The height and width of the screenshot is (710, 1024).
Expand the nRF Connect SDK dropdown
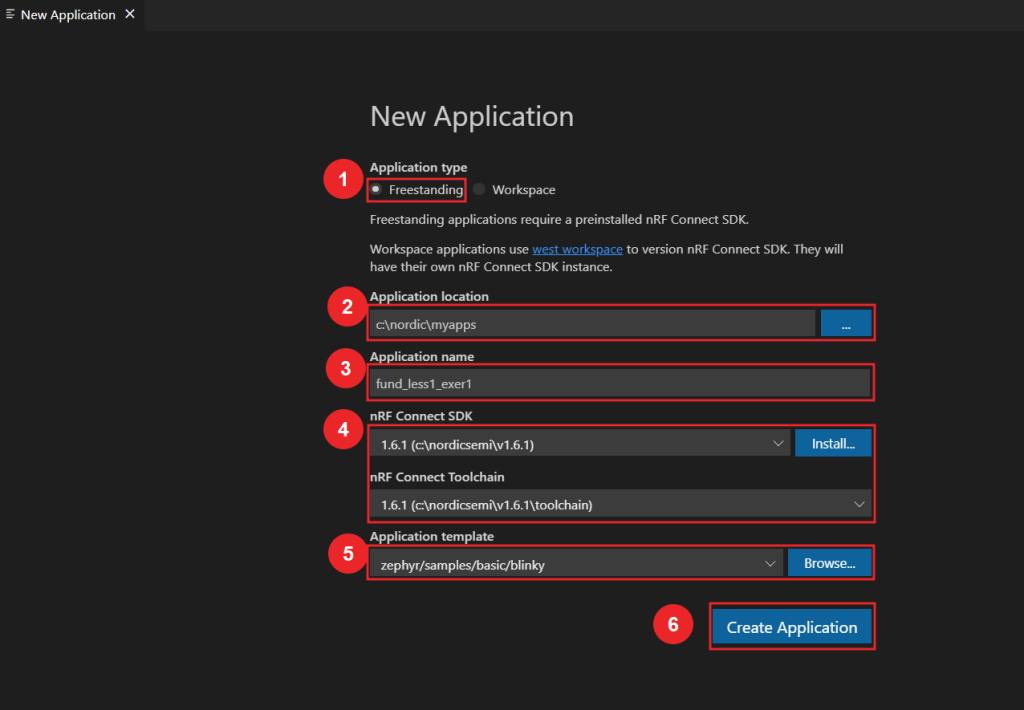click(x=578, y=443)
